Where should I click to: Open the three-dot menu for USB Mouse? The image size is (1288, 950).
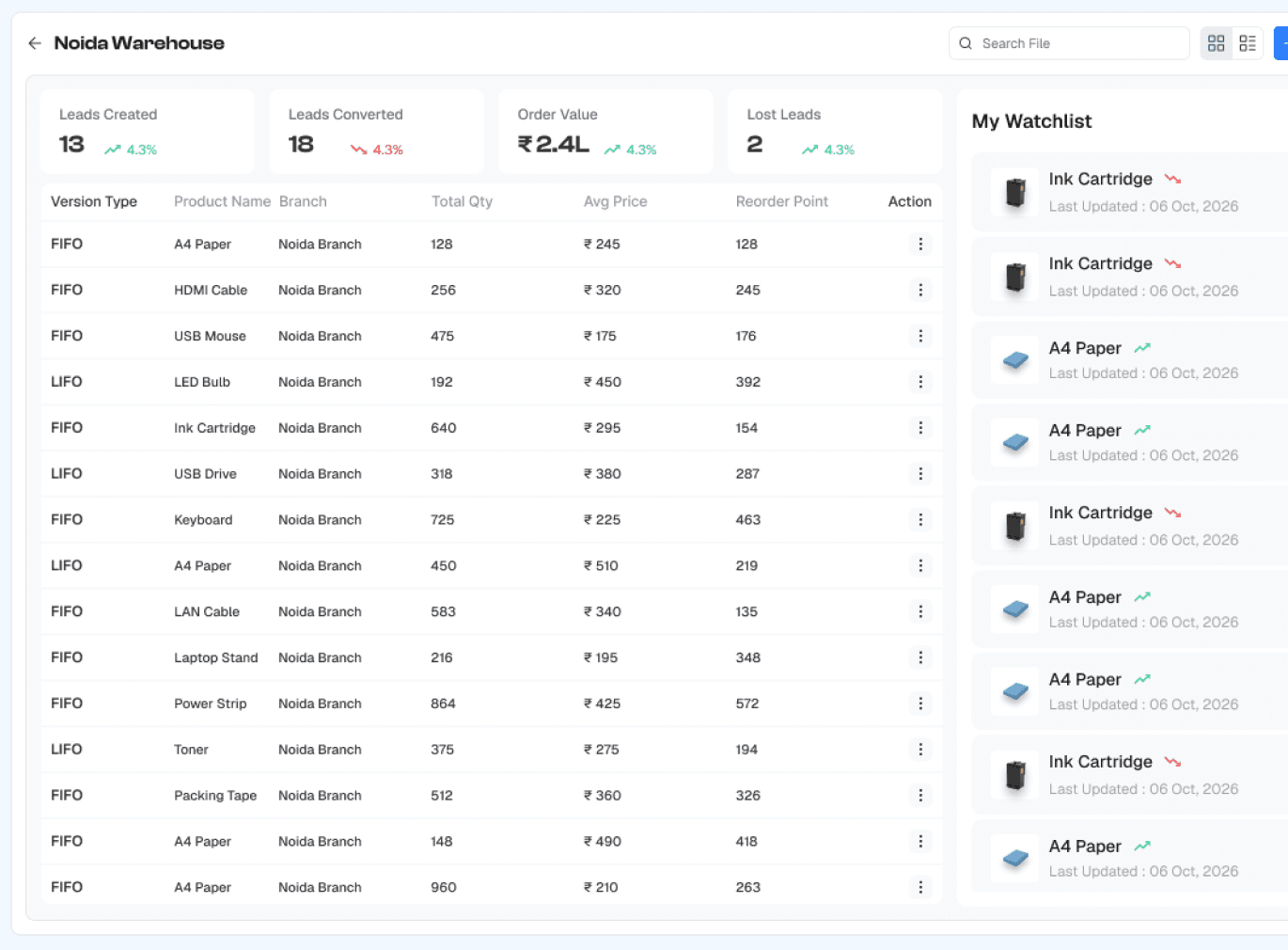pos(920,336)
